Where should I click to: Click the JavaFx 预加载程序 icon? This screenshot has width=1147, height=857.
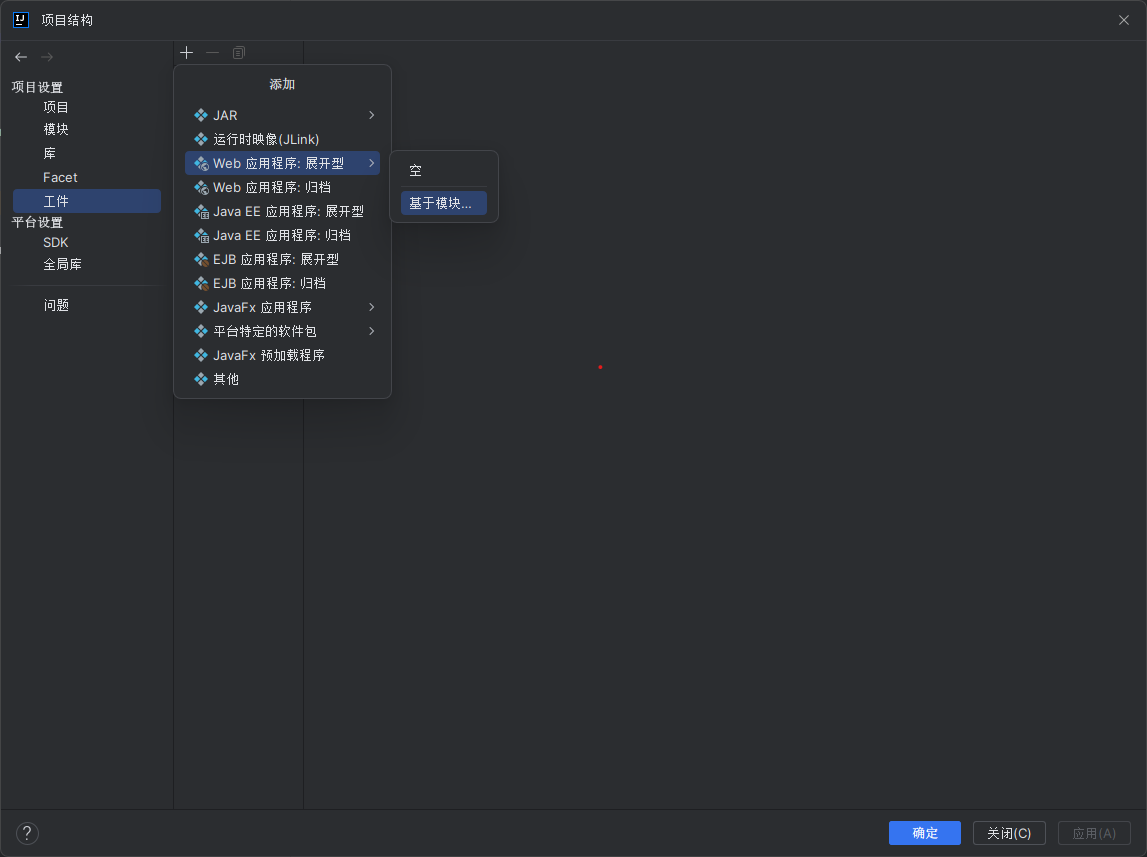[201, 355]
